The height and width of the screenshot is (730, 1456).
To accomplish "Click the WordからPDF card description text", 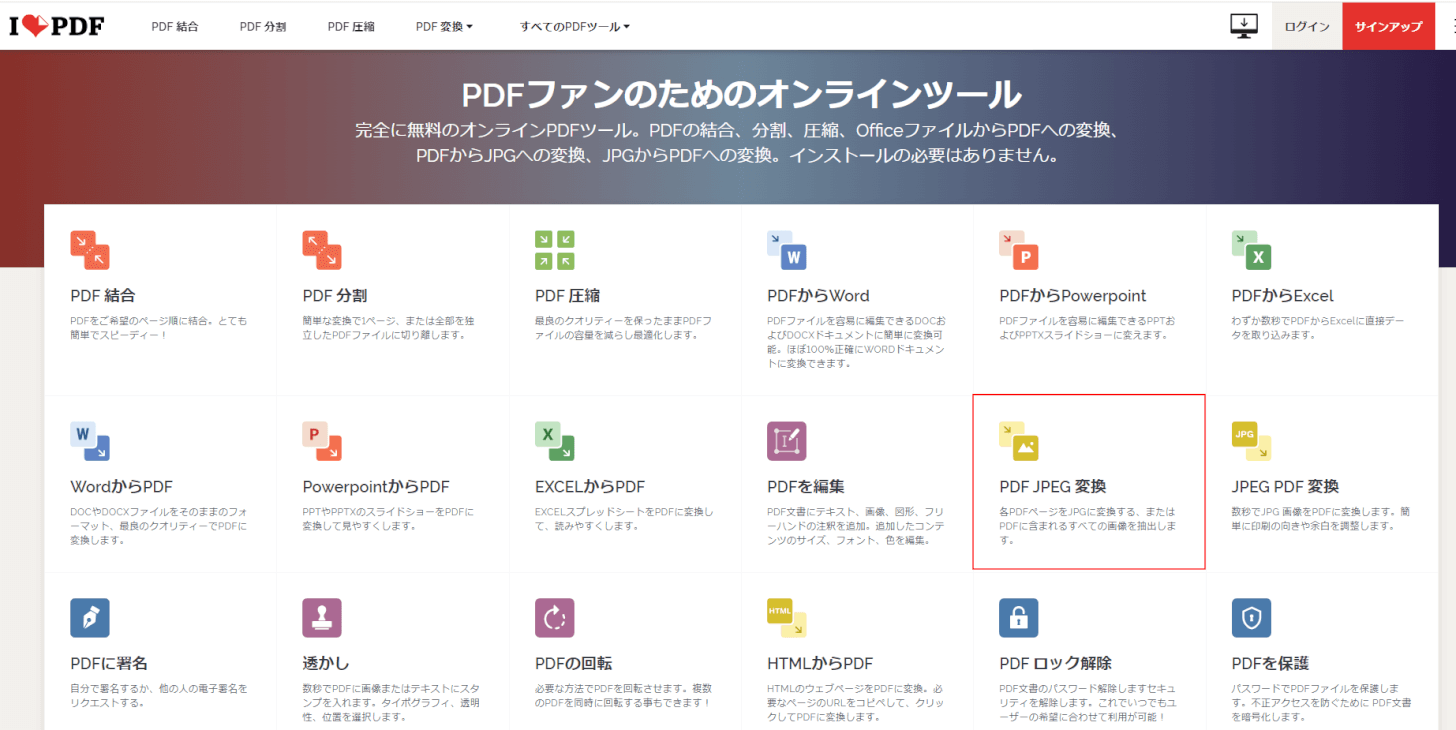I will point(158,526).
